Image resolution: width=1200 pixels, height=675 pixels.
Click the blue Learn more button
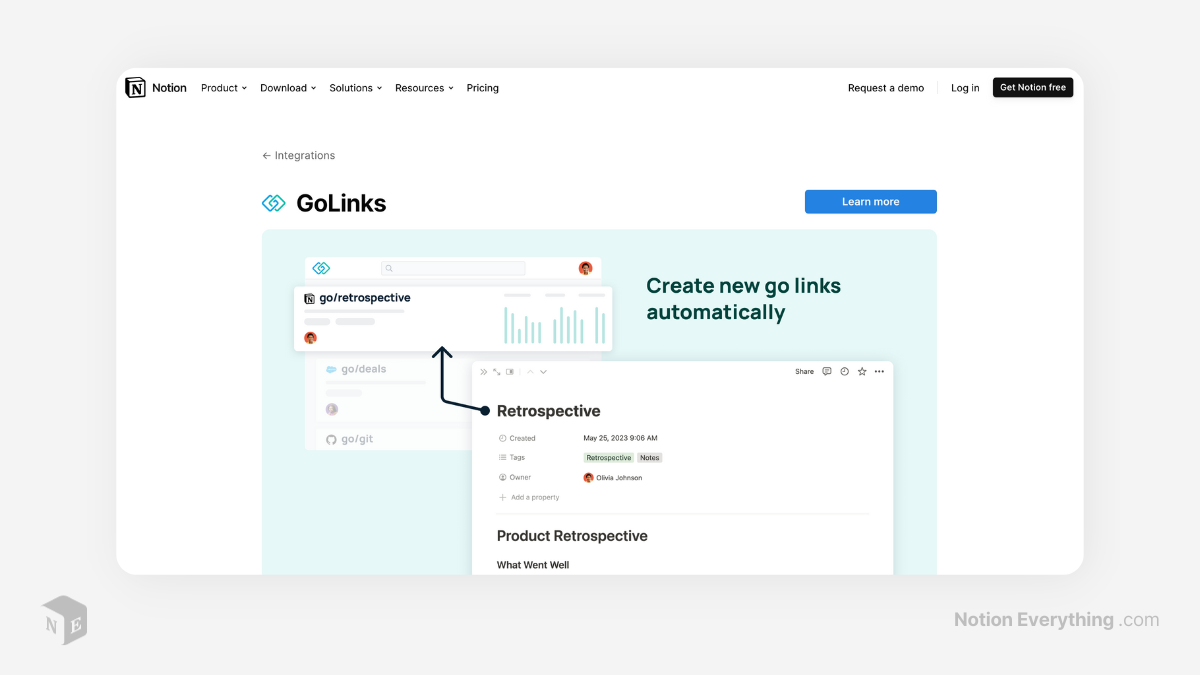pyautogui.click(x=870, y=201)
